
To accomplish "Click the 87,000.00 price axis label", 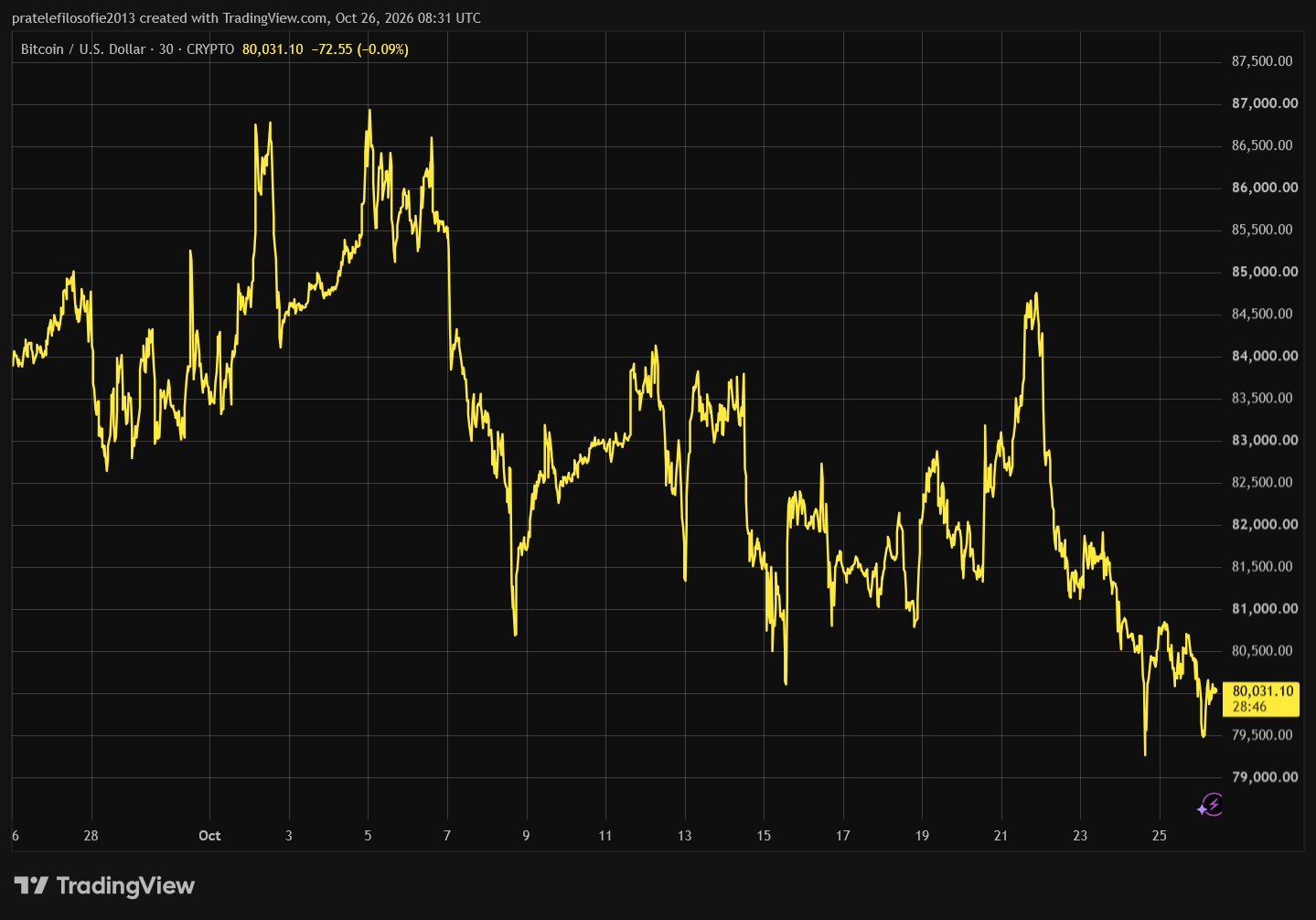I will [1265, 103].
